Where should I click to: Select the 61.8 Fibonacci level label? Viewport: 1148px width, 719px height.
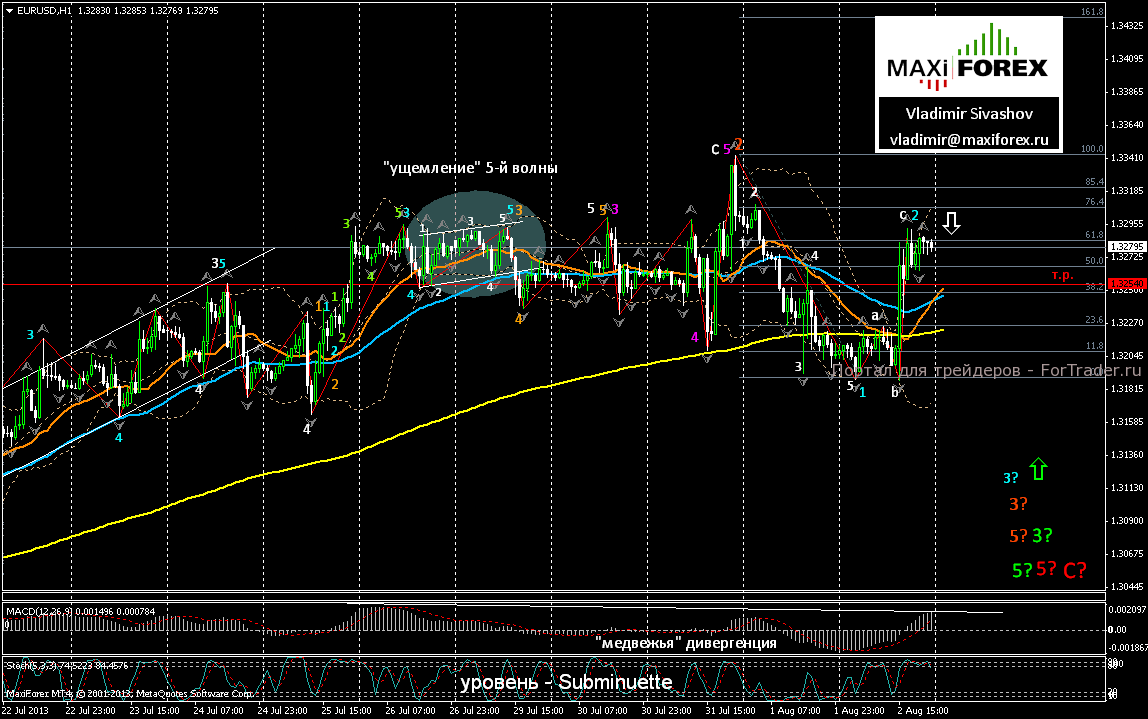click(1095, 234)
